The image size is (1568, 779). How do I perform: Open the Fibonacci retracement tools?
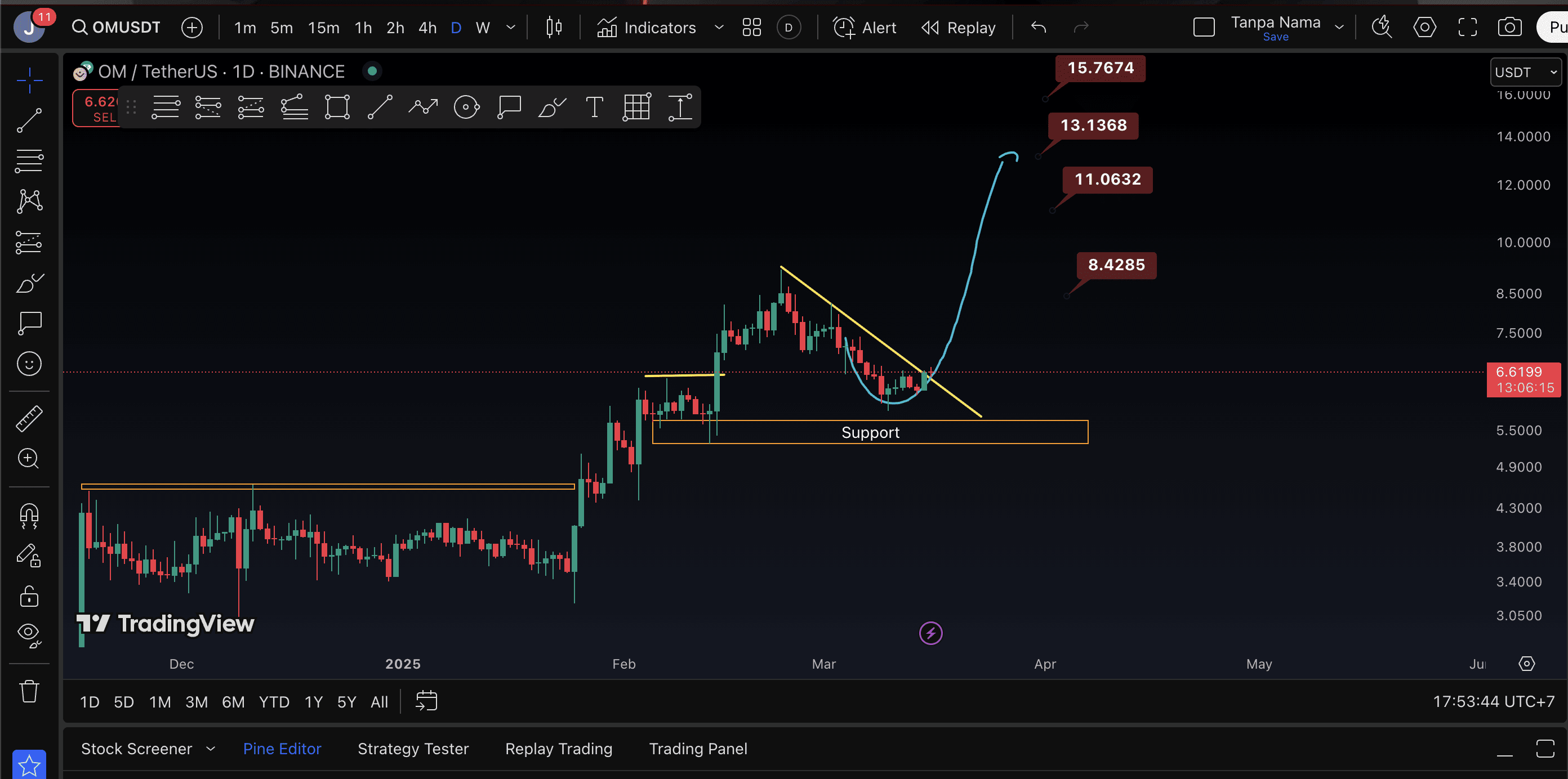29,160
